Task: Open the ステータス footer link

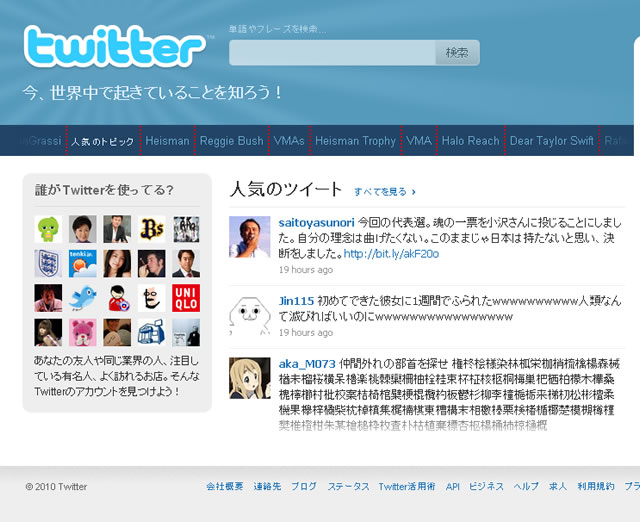Action: point(348,486)
